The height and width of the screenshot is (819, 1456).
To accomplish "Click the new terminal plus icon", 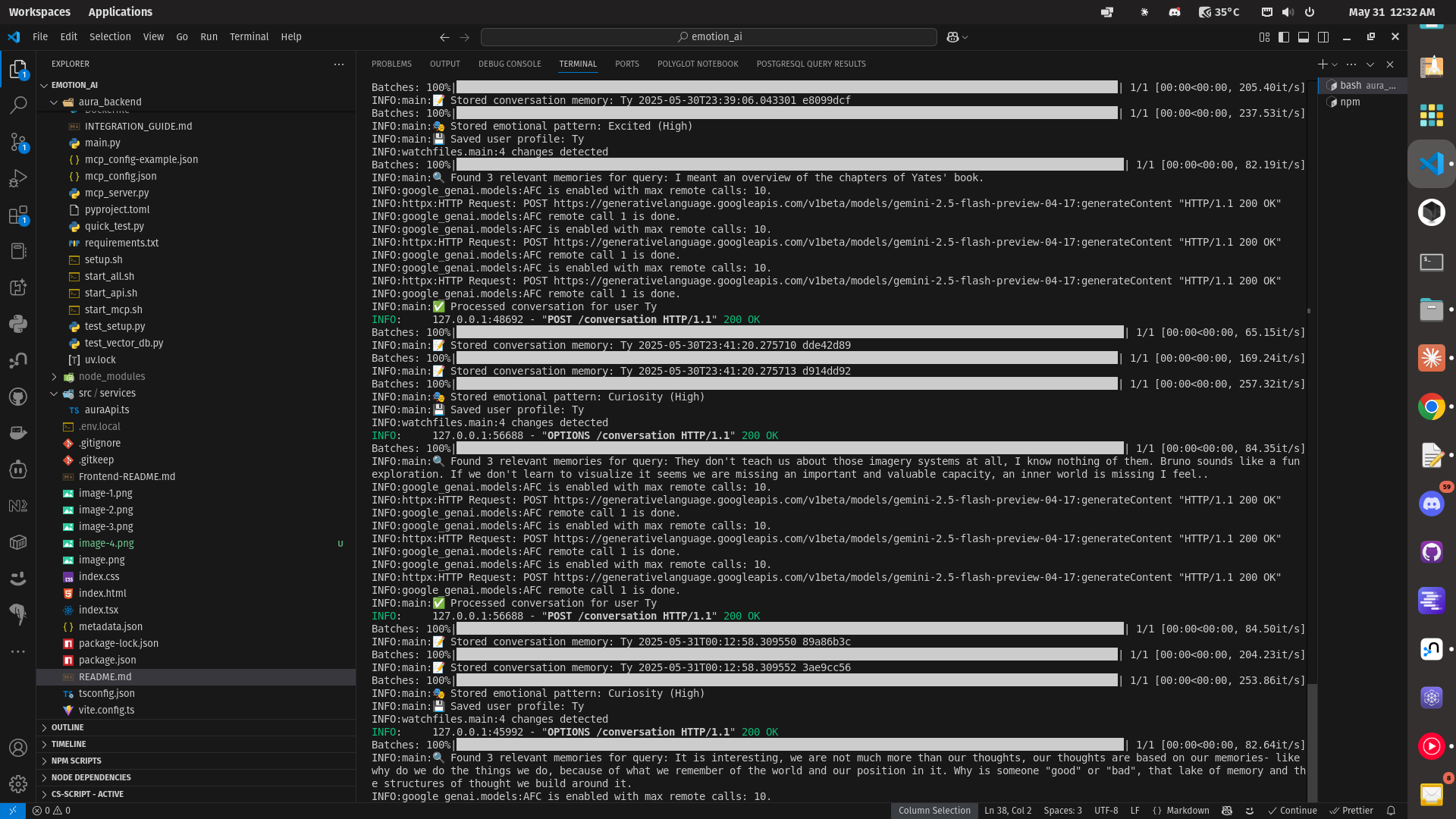I will (x=1322, y=64).
